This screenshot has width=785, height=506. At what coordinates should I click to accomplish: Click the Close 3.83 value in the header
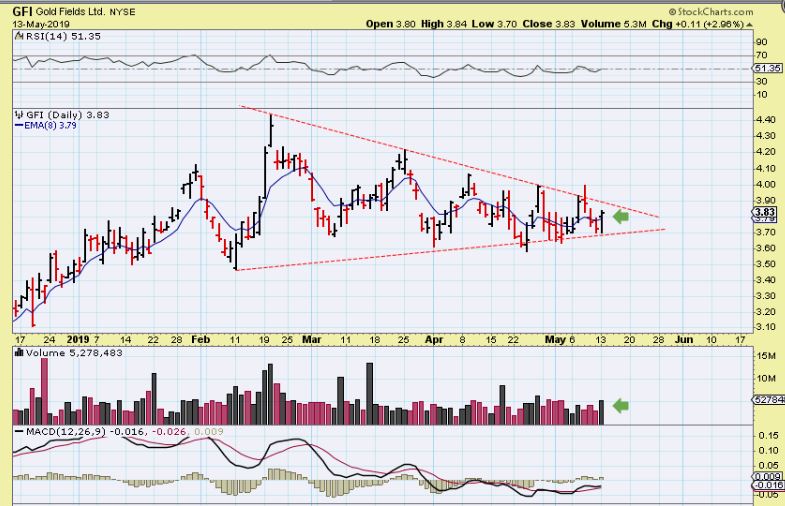click(549, 24)
